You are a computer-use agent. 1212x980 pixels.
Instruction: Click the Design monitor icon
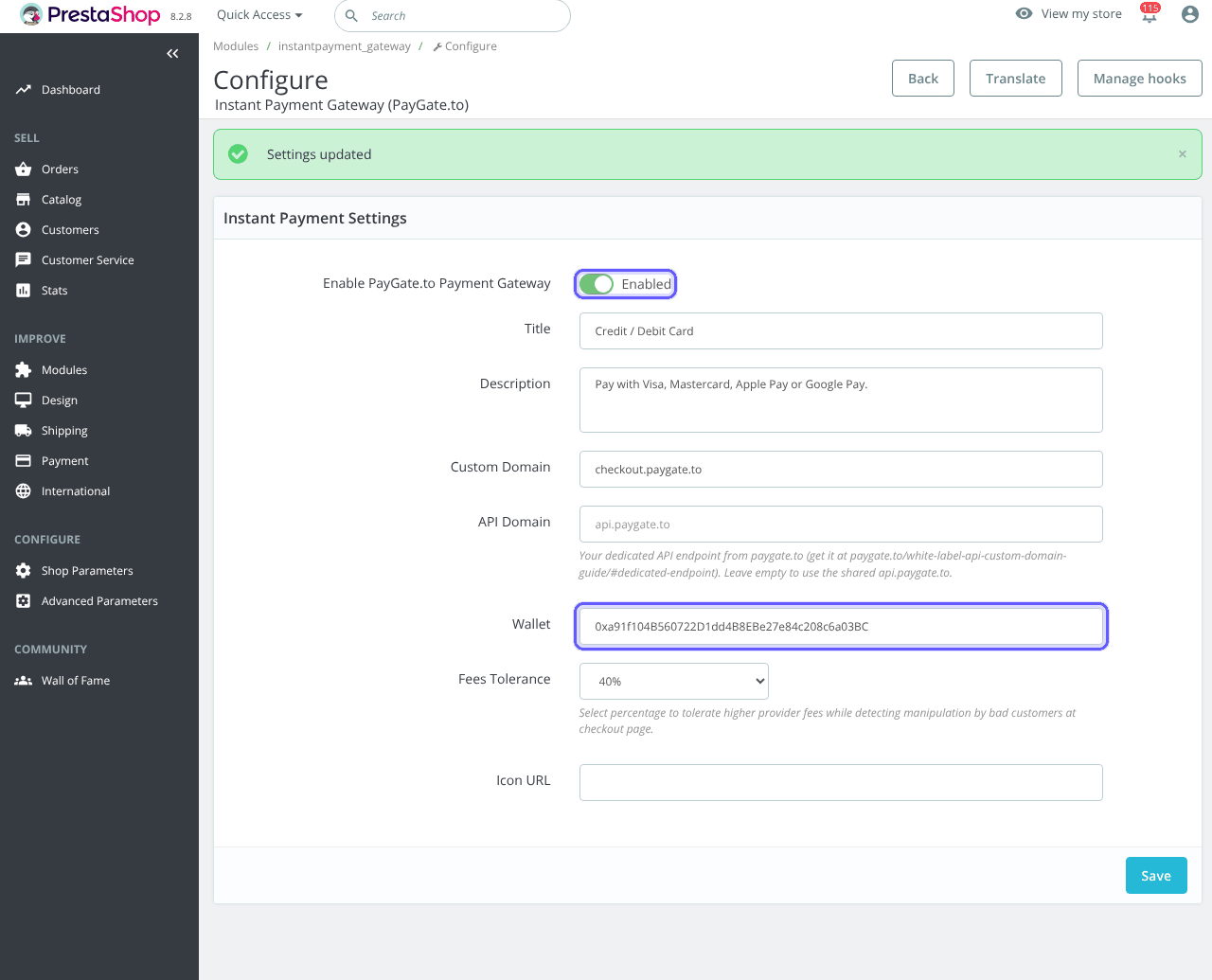(24, 401)
